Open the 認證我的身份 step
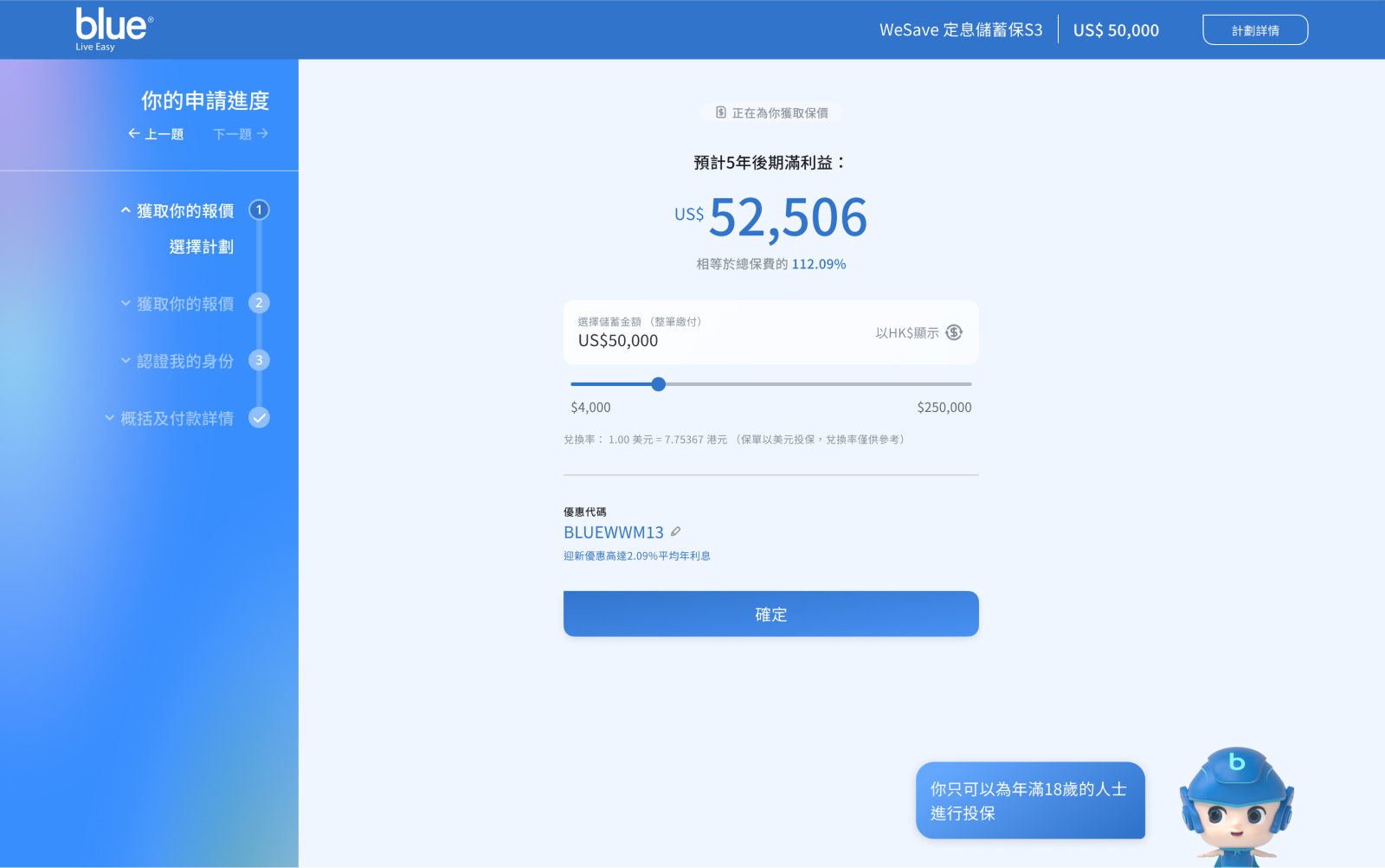The width and height of the screenshot is (1385, 868). (185, 361)
